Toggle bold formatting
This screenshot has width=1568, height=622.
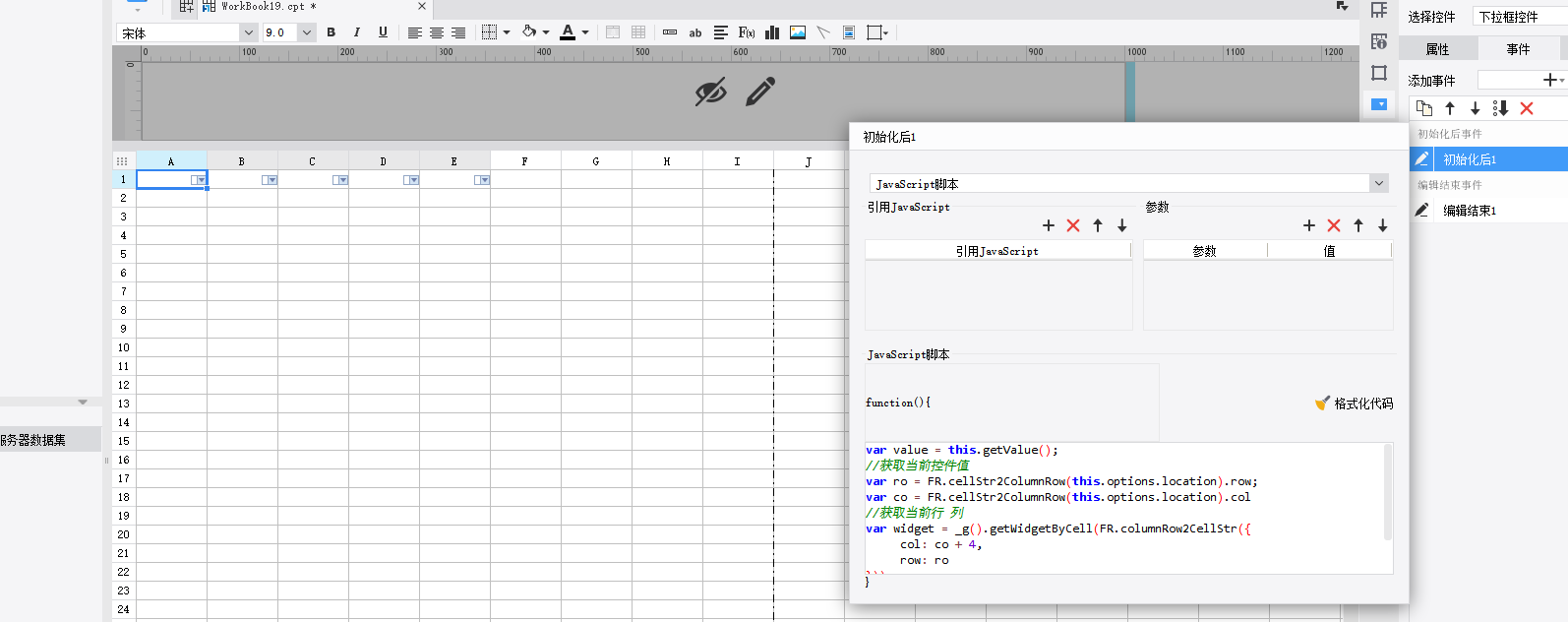pyautogui.click(x=332, y=32)
